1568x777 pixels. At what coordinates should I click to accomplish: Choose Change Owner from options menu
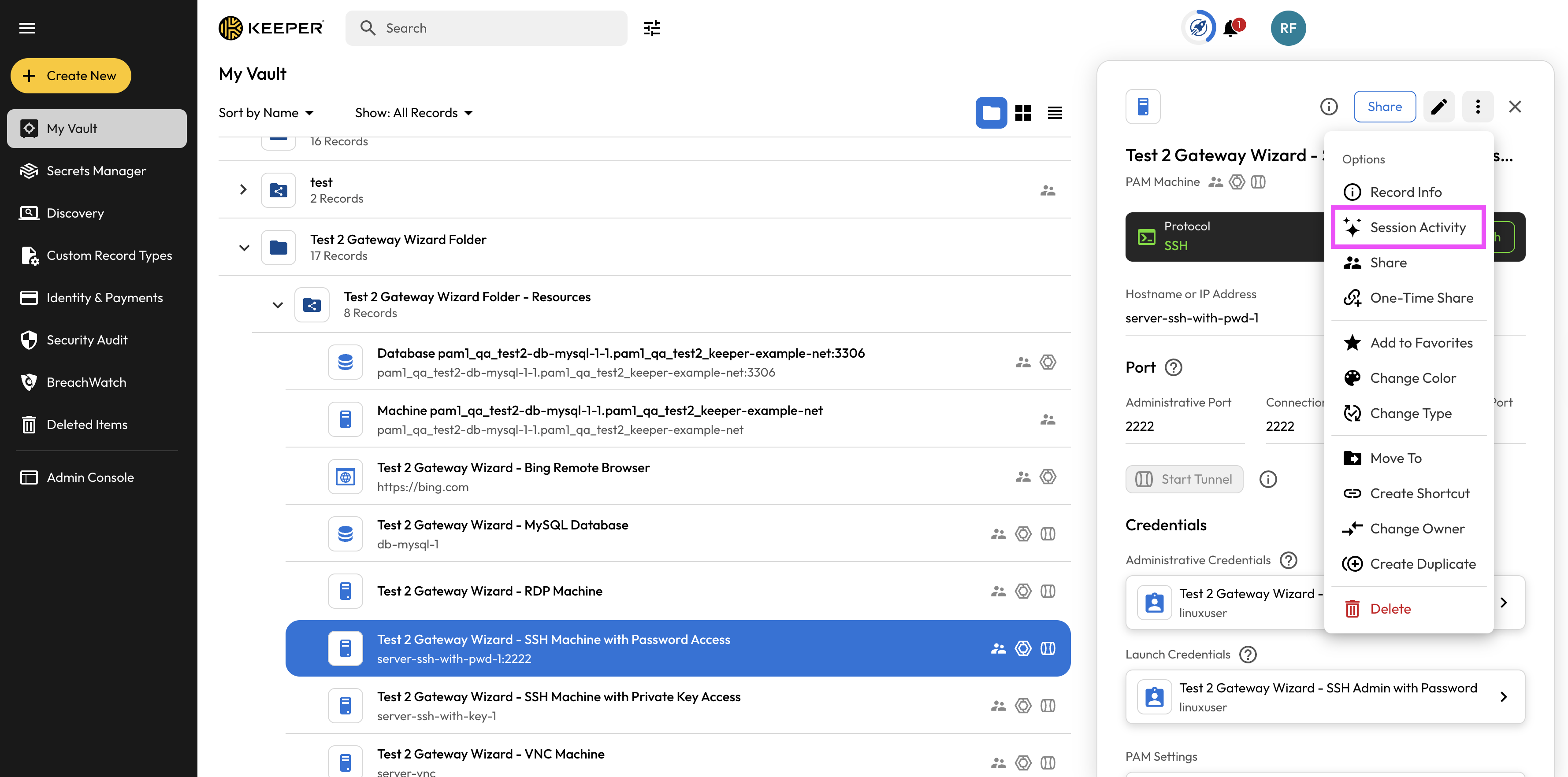(x=1416, y=529)
